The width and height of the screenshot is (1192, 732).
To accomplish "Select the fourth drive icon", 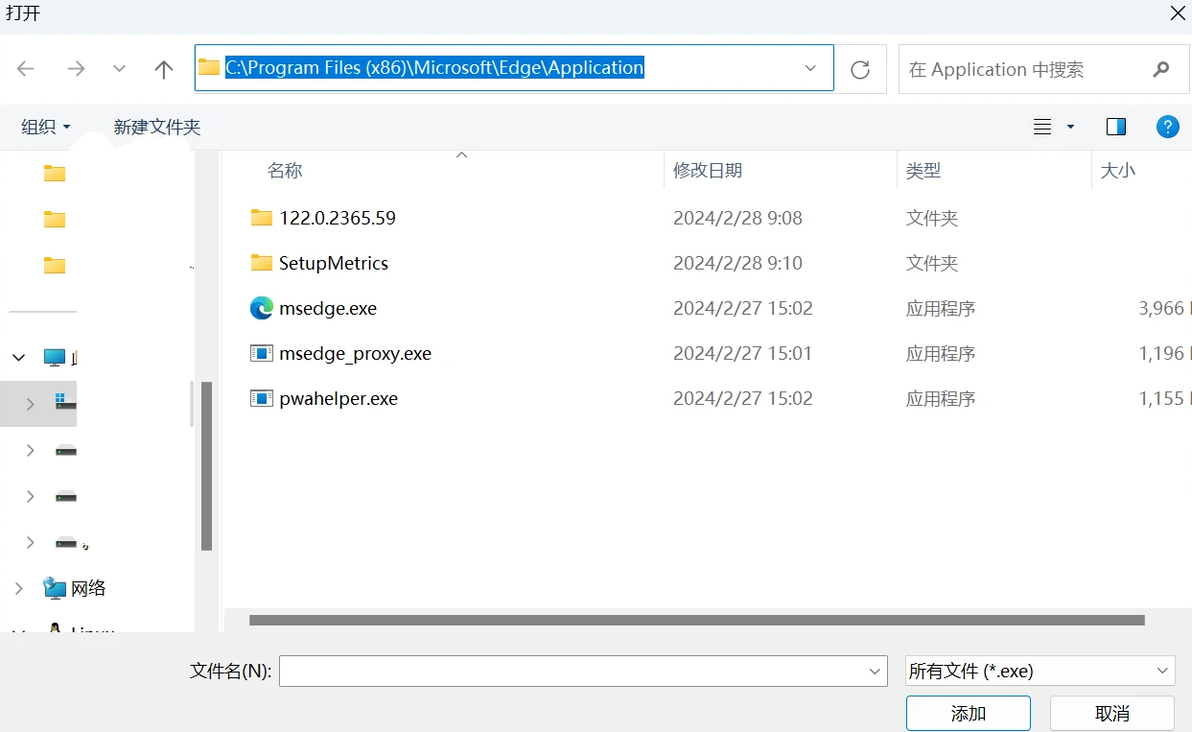I will click(66, 542).
